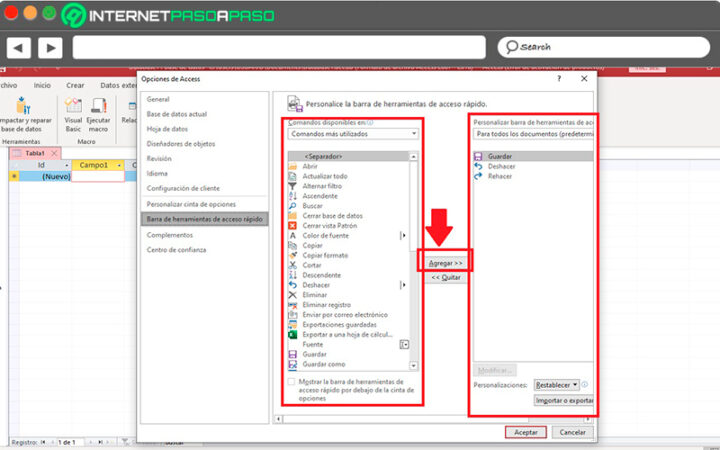Expand the Para todos los documentos dropdown
720x450 pixels.
click(534, 133)
